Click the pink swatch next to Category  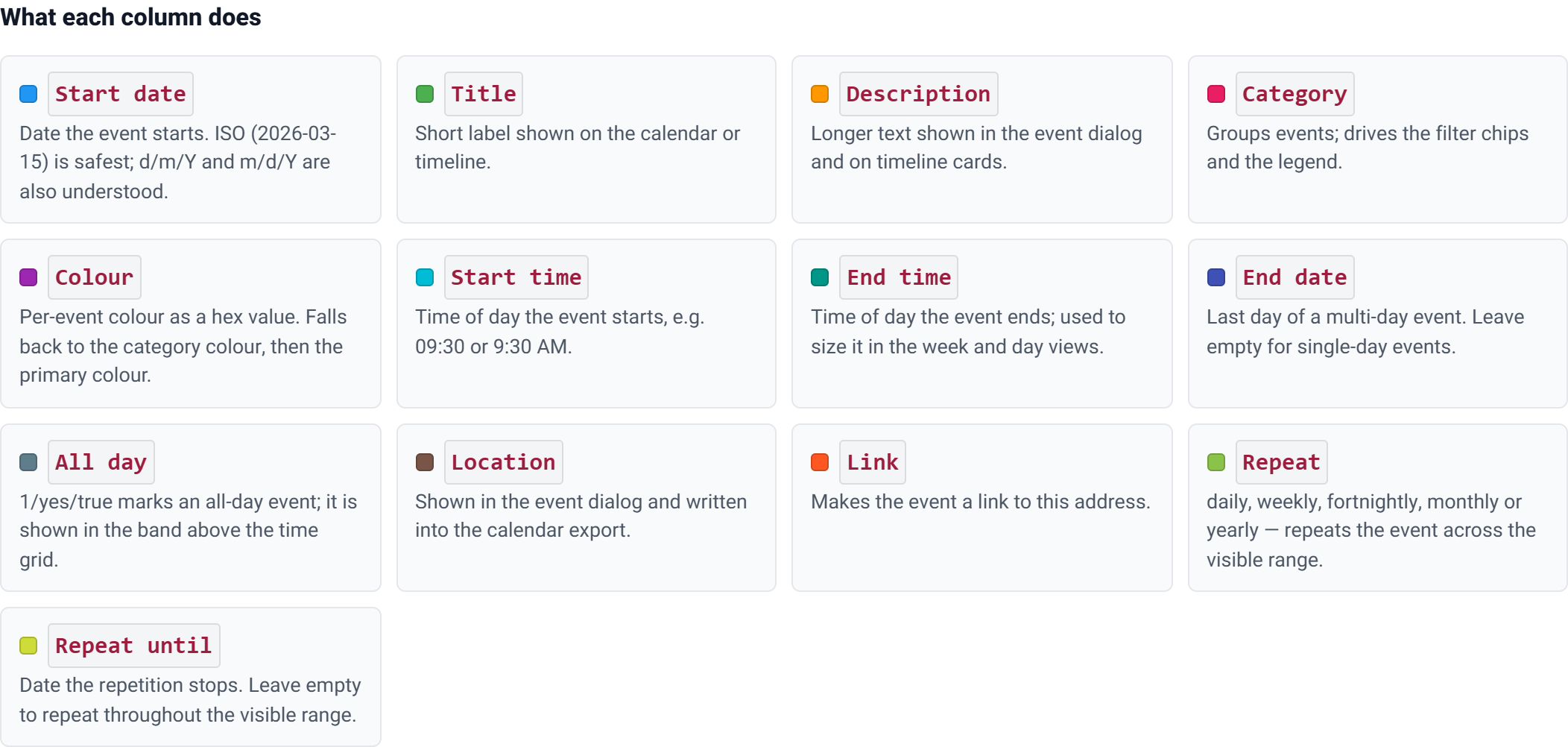[1216, 94]
